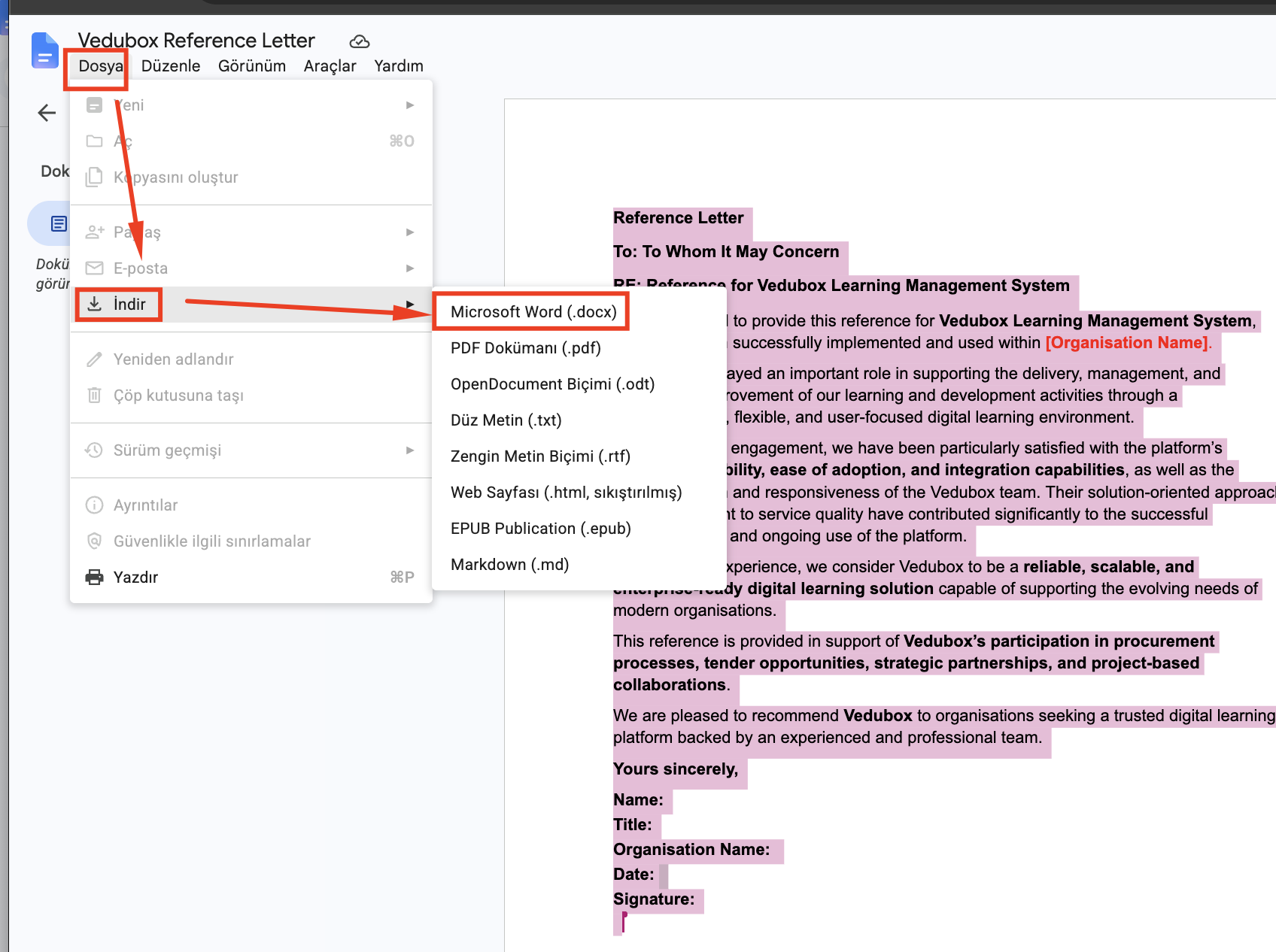
Task: Expand the Yeni submenu arrow
Action: (410, 105)
